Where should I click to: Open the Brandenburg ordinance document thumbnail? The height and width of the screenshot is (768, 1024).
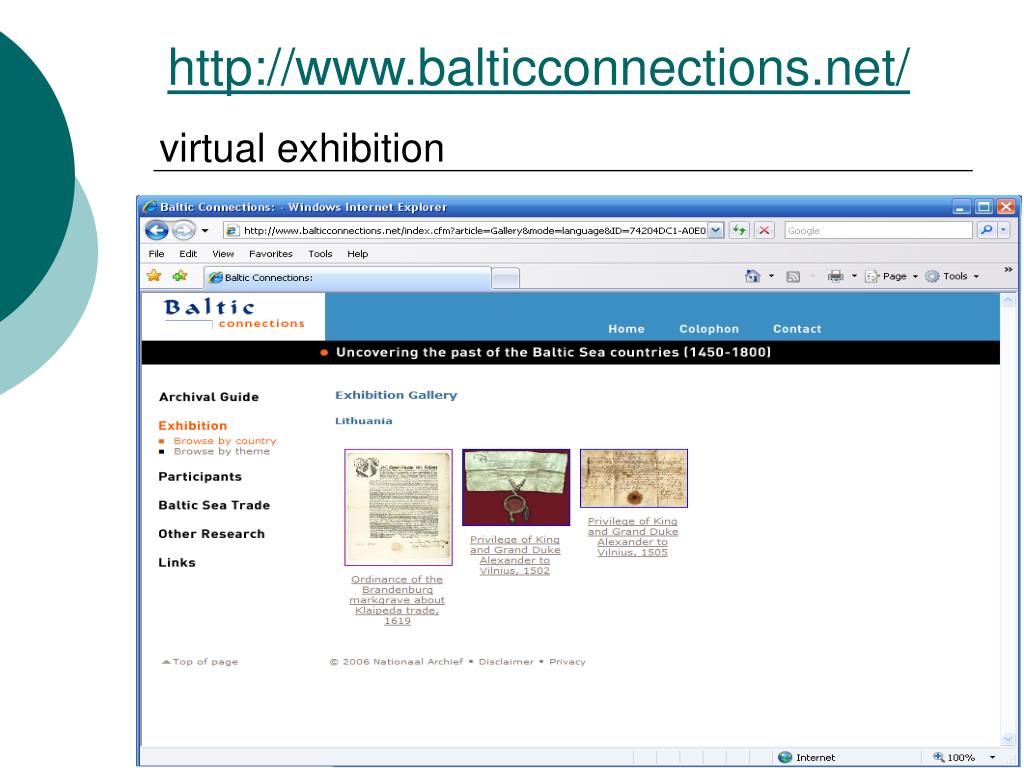point(398,507)
